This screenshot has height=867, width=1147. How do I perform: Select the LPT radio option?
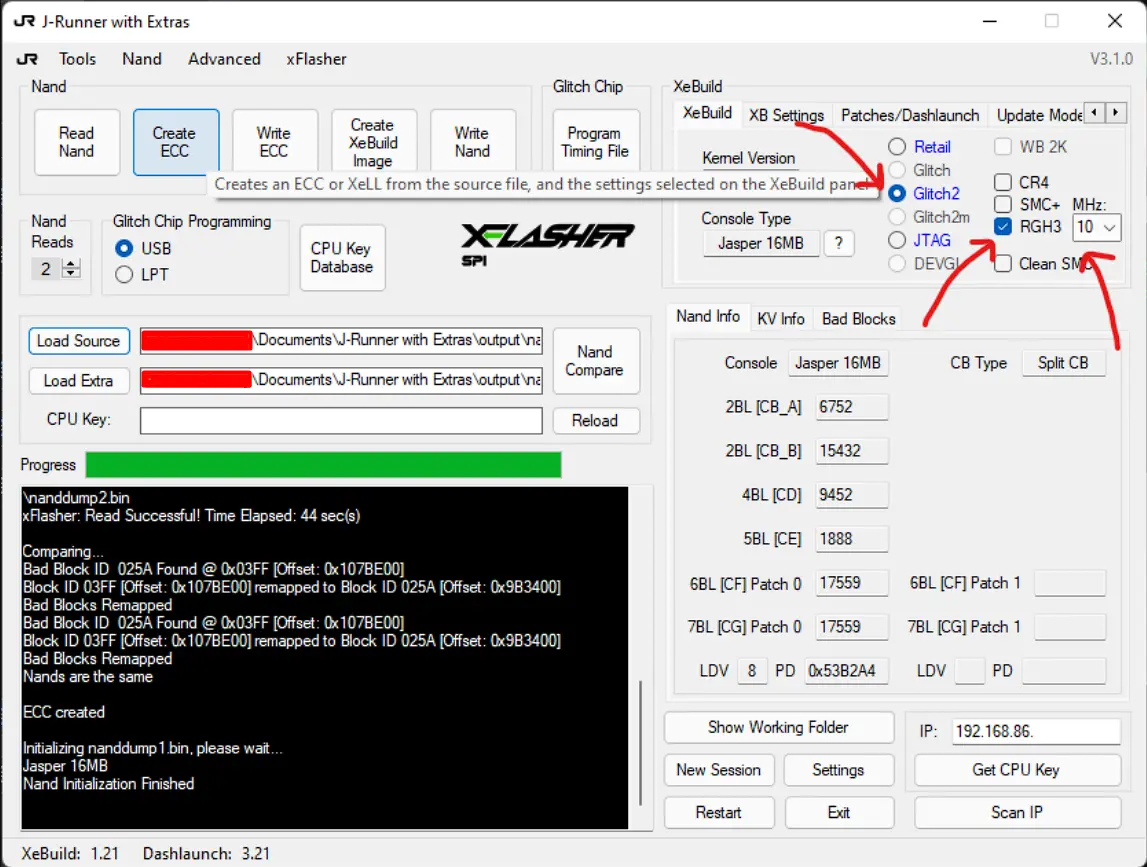pyautogui.click(x=124, y=274)
